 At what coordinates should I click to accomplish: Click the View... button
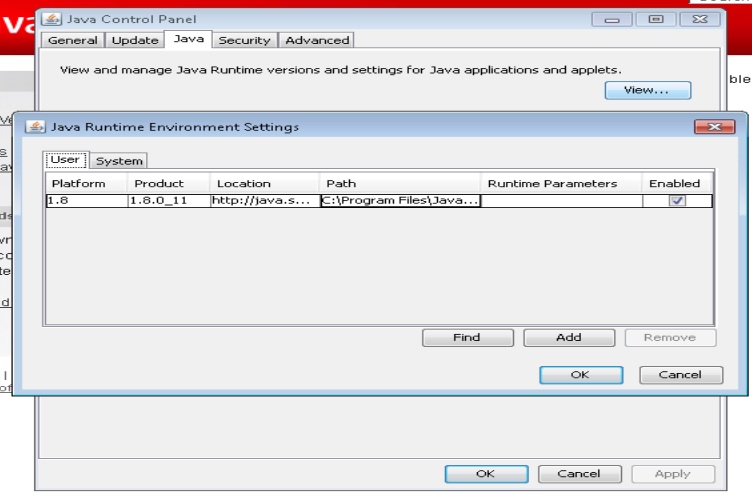click(x=647, y=90)
